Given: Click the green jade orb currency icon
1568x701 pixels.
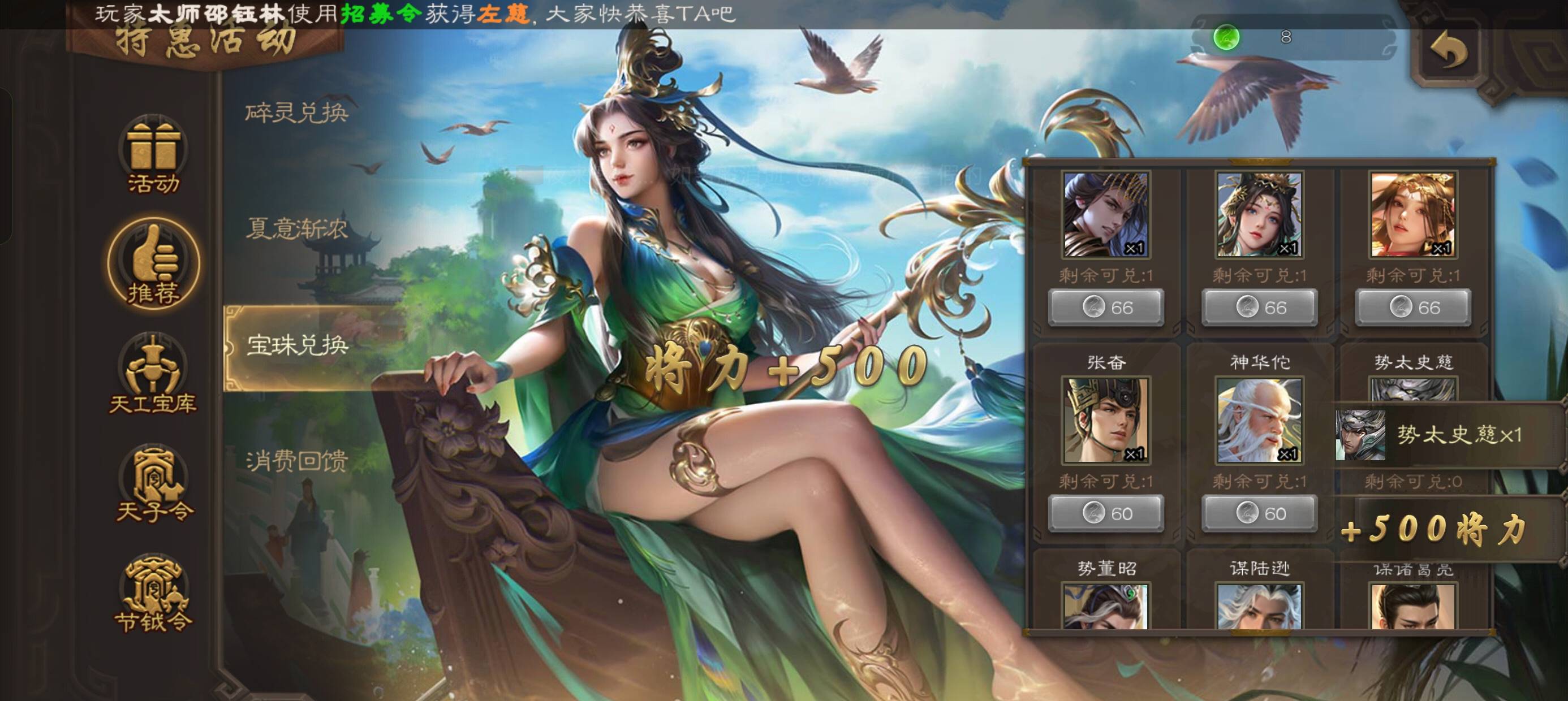Looking at the screenshot, I should (1226, 37).
